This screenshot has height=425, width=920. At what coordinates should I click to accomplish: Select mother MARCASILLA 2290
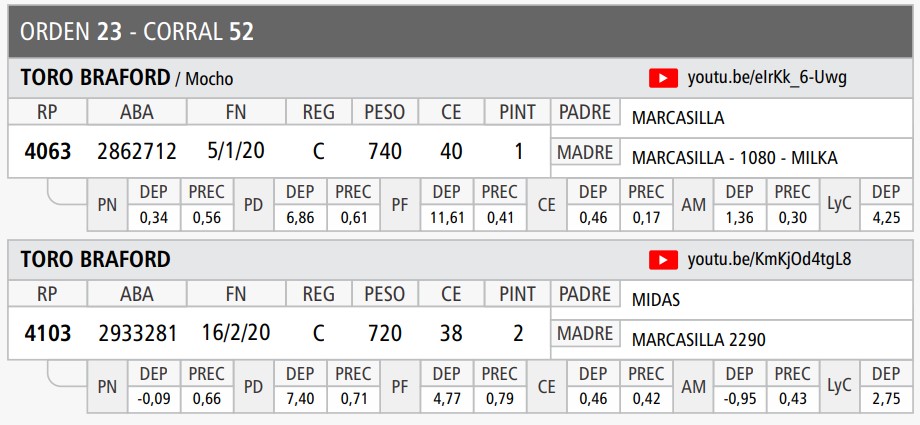coord(699,340)
